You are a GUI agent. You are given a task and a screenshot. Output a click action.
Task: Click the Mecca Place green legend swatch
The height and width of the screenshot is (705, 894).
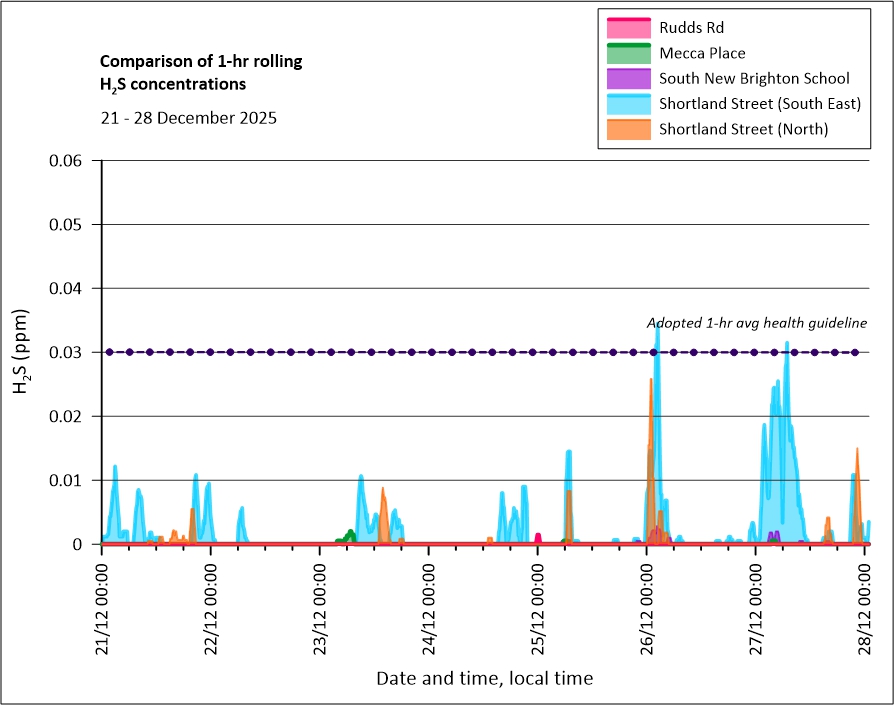click(x=627, y=54)
